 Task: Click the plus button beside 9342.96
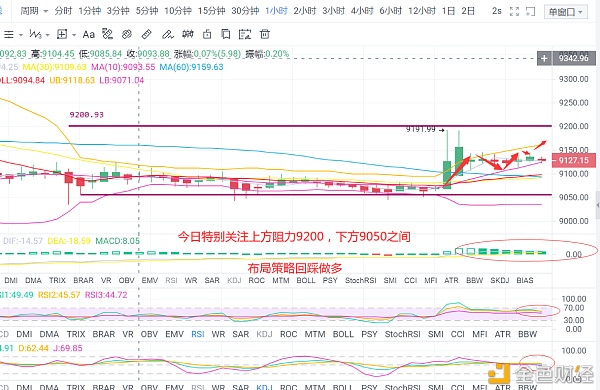pyautogui.click(x=544, y=59)
